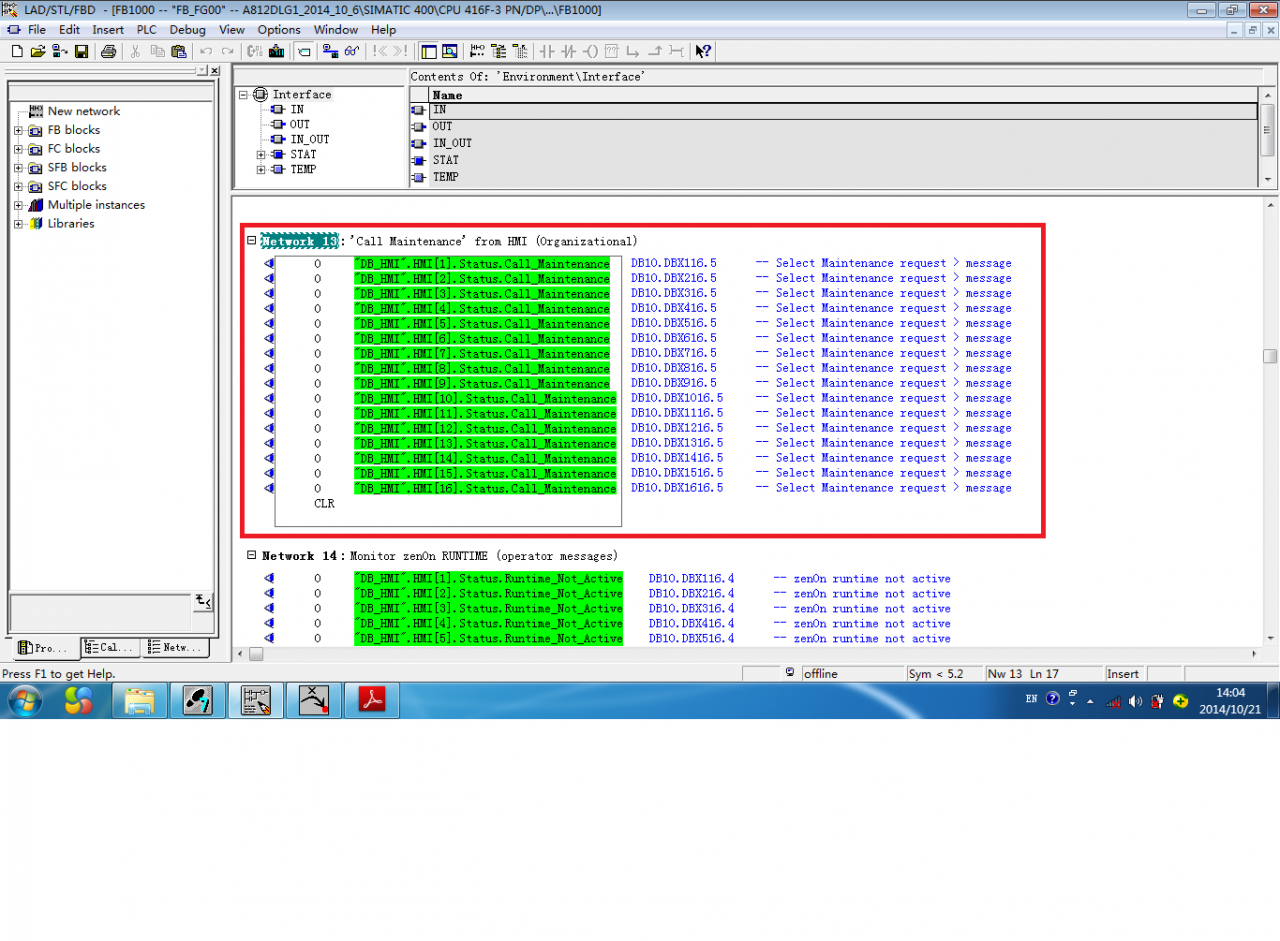1280x941 pixels.
Task: Select the OUT row in interface table
Action: (834, 127)
